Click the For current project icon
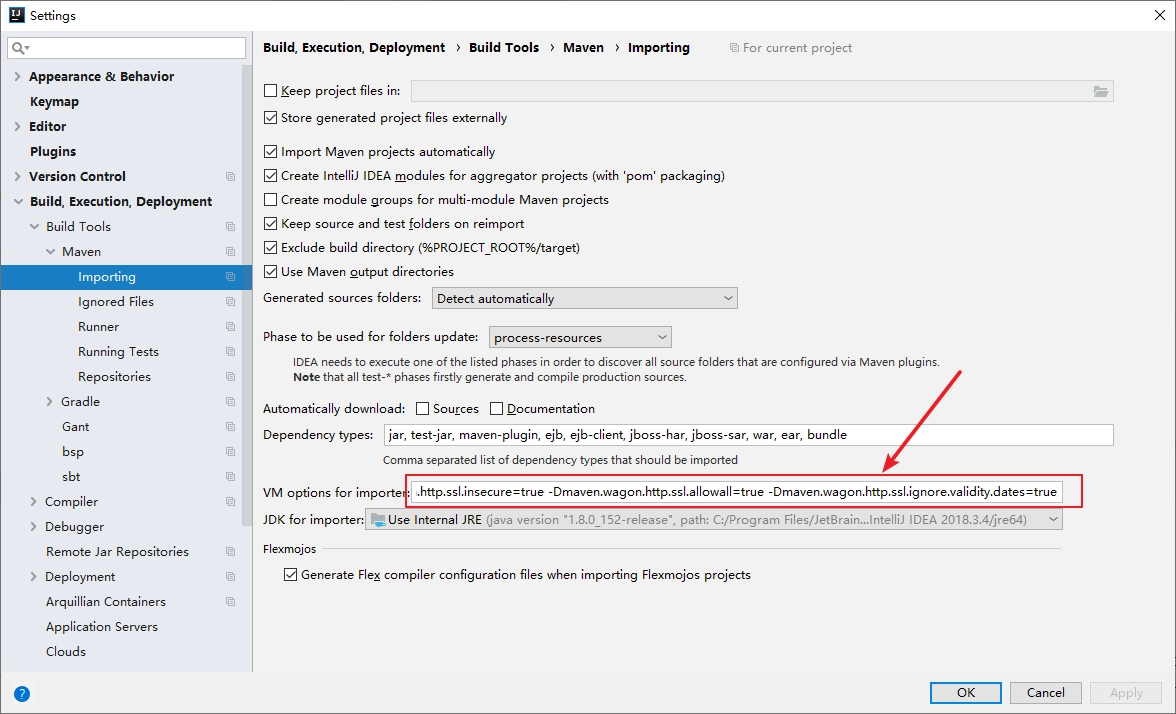The height and width of the screenshot is (714, 1176). tap(734, 48)
